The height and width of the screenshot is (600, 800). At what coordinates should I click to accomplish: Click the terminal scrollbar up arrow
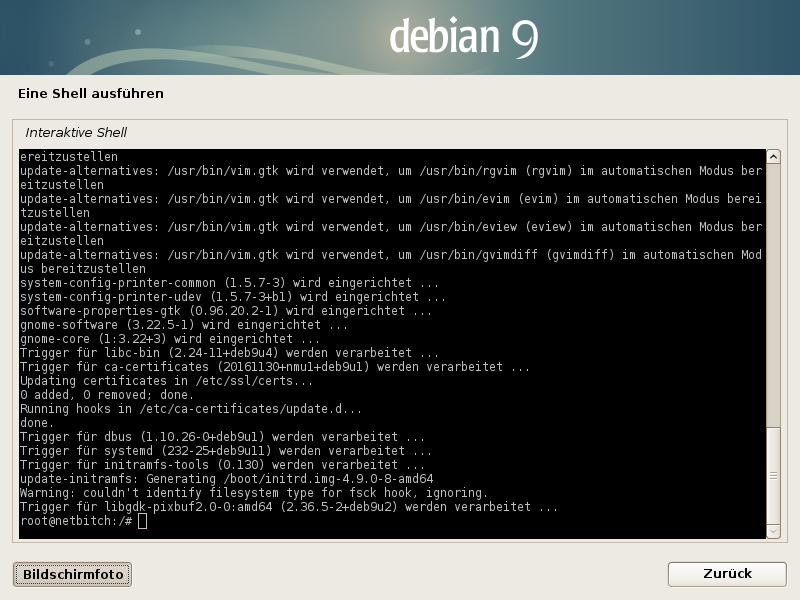773,157
